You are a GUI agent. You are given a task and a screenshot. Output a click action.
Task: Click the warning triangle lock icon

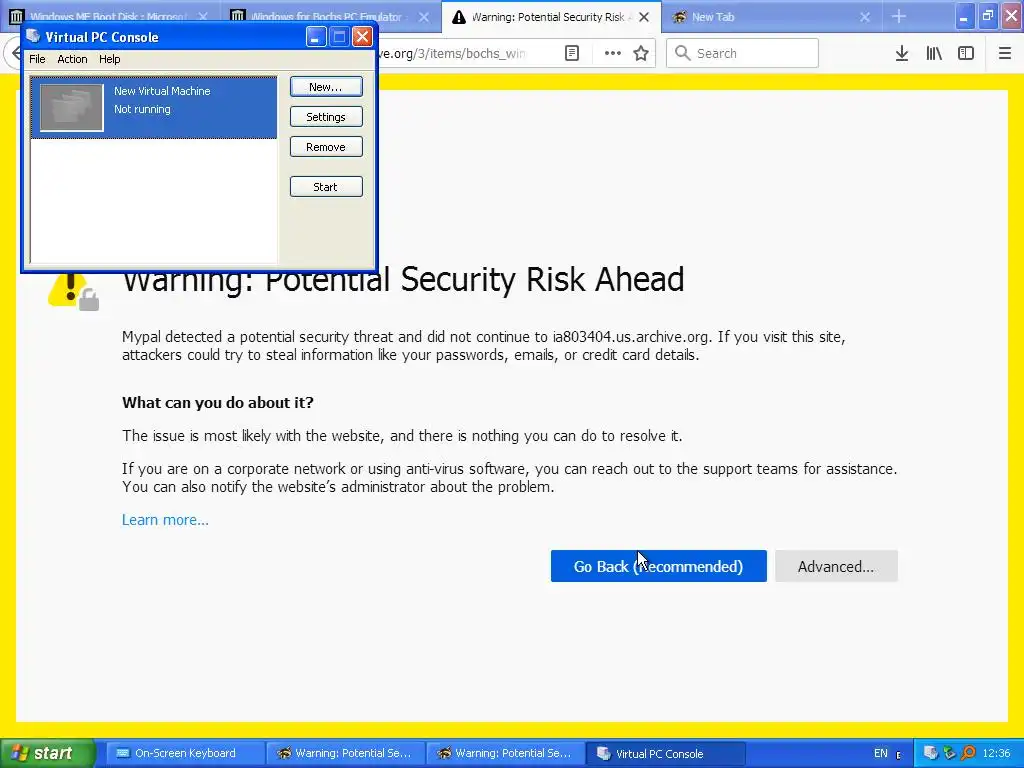tap(73, 291)
